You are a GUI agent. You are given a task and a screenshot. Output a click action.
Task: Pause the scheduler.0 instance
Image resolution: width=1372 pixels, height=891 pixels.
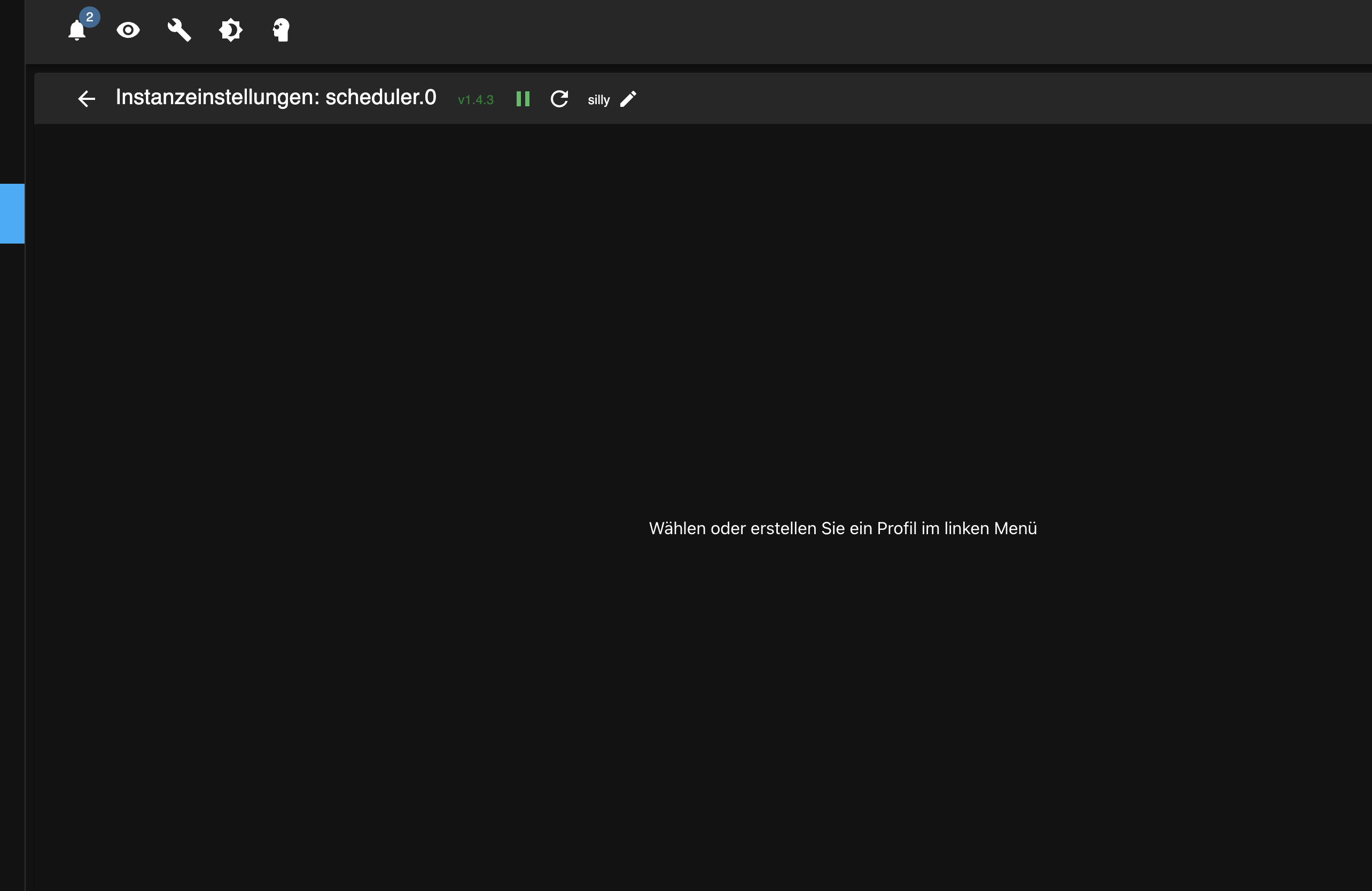523,99
